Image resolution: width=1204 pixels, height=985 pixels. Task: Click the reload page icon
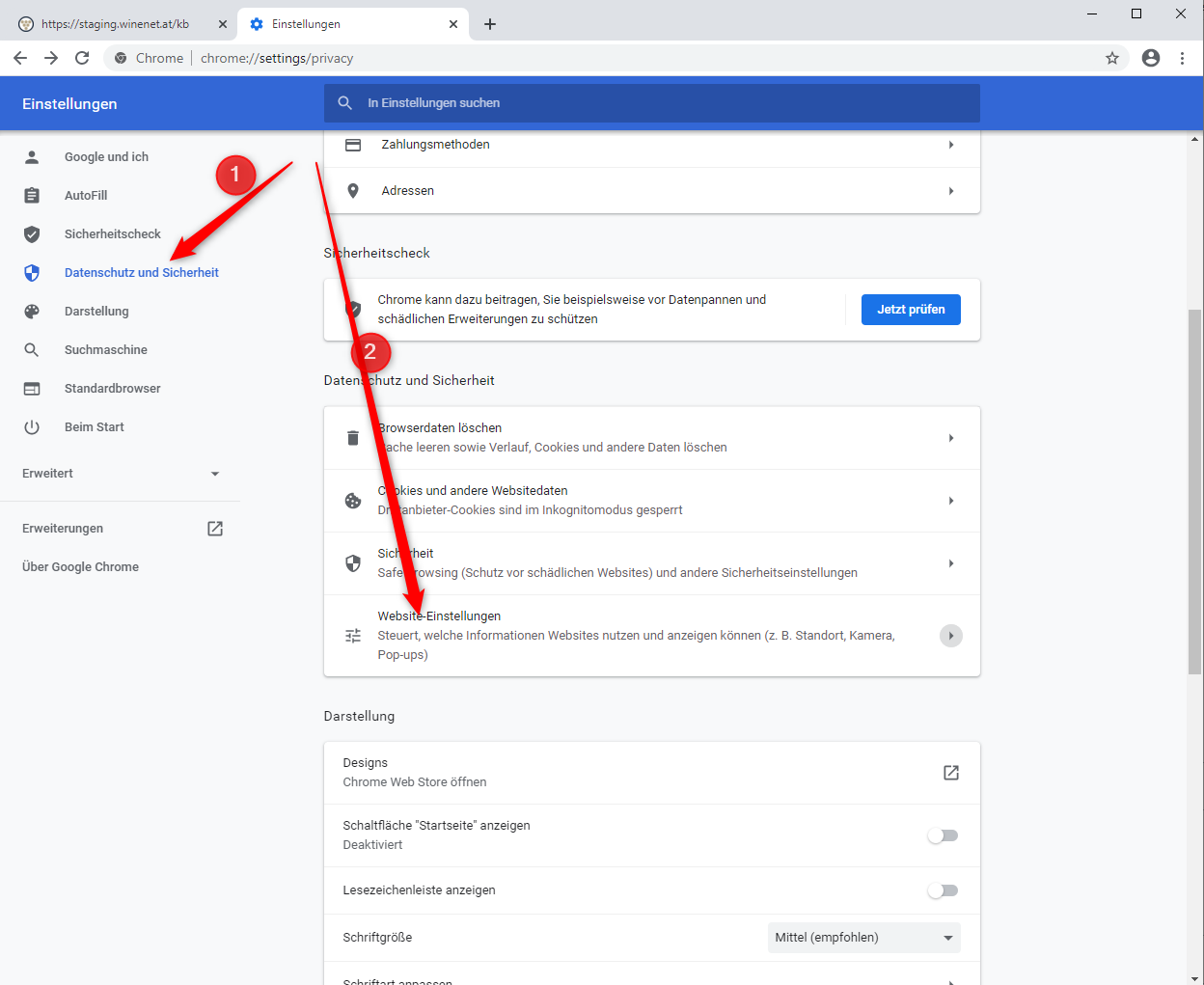82,58
